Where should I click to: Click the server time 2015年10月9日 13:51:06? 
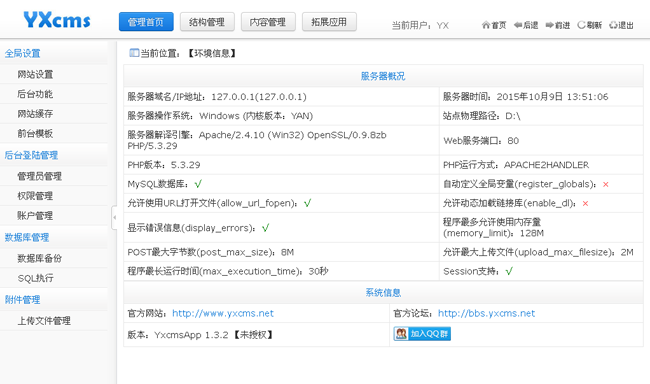tap(552, 97)
